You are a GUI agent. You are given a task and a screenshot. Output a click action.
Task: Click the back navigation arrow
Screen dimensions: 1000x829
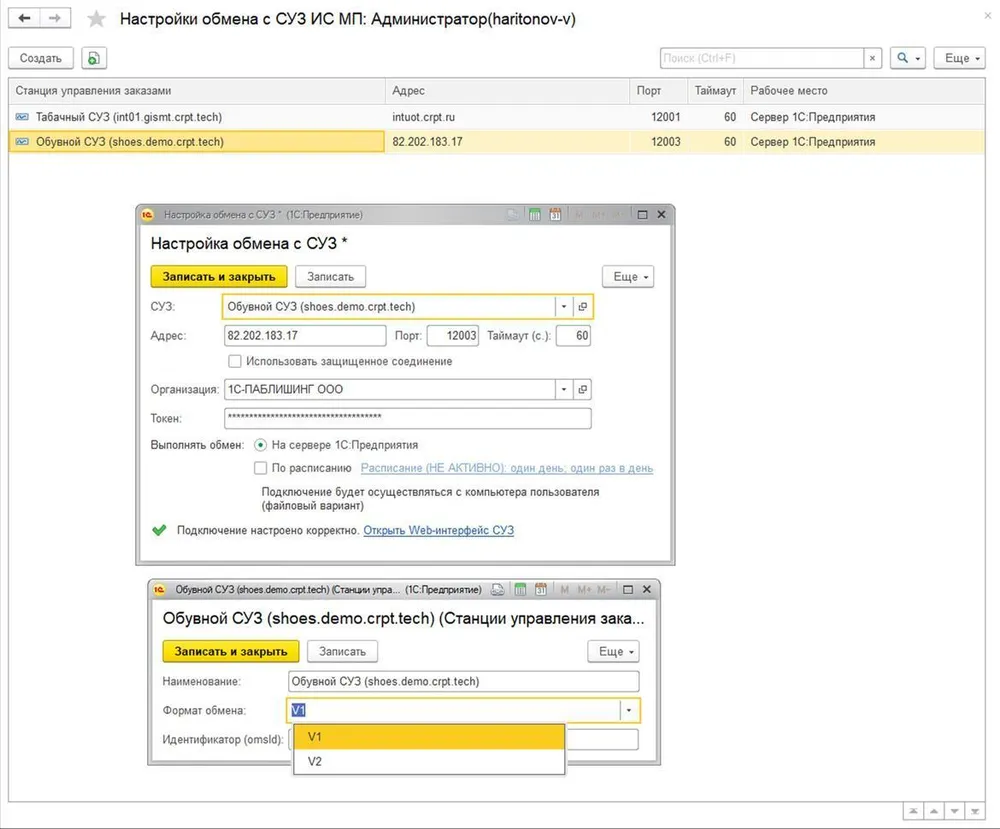pyautogui.click(x=24, y=18)
